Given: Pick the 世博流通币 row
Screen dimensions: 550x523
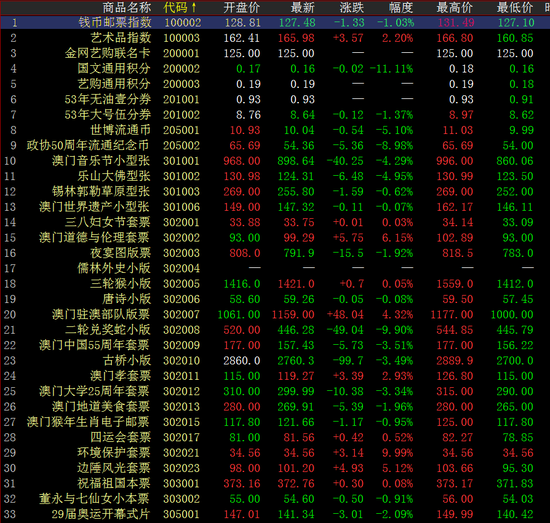Looking at the screenshot, I should point(275,130).
